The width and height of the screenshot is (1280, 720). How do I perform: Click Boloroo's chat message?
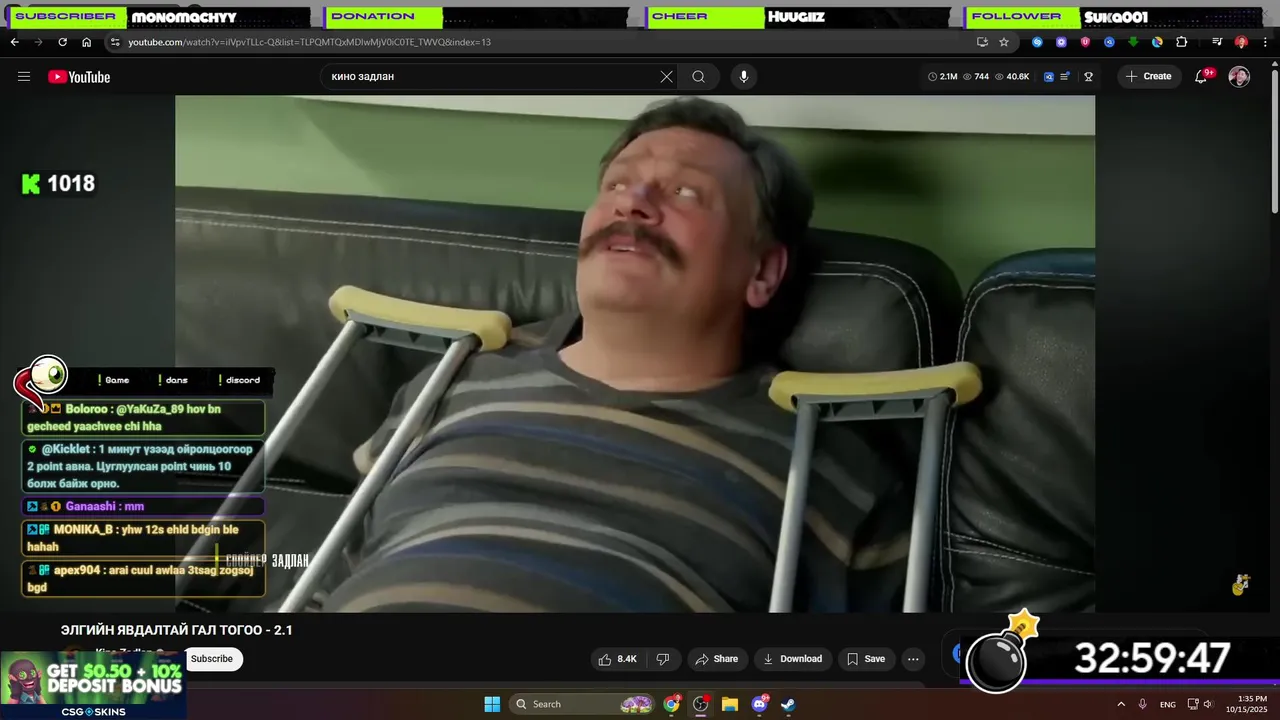click(x=144, y=418)
